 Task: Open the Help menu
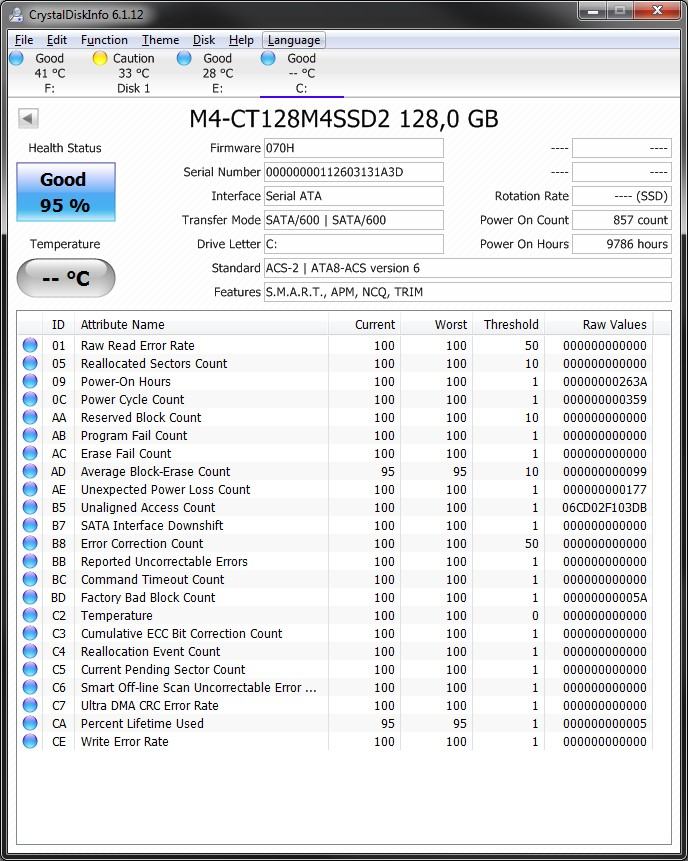(241, 40)
